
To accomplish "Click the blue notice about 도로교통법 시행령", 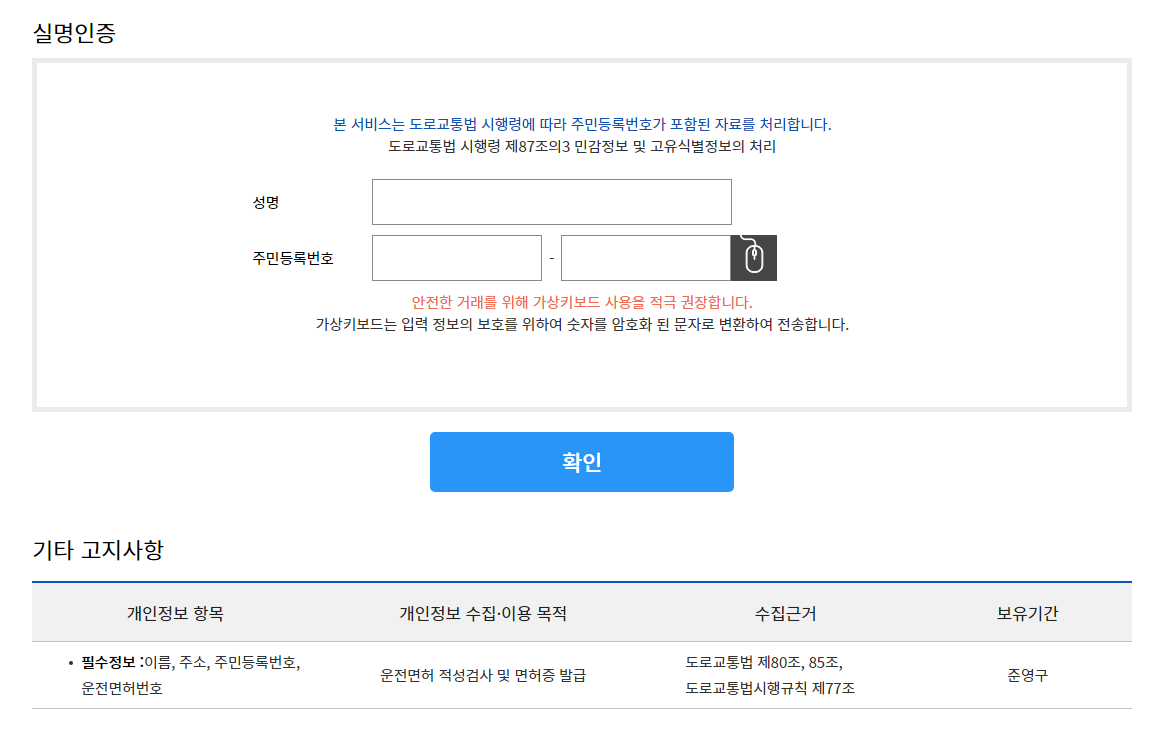I will tap(582, 124).
